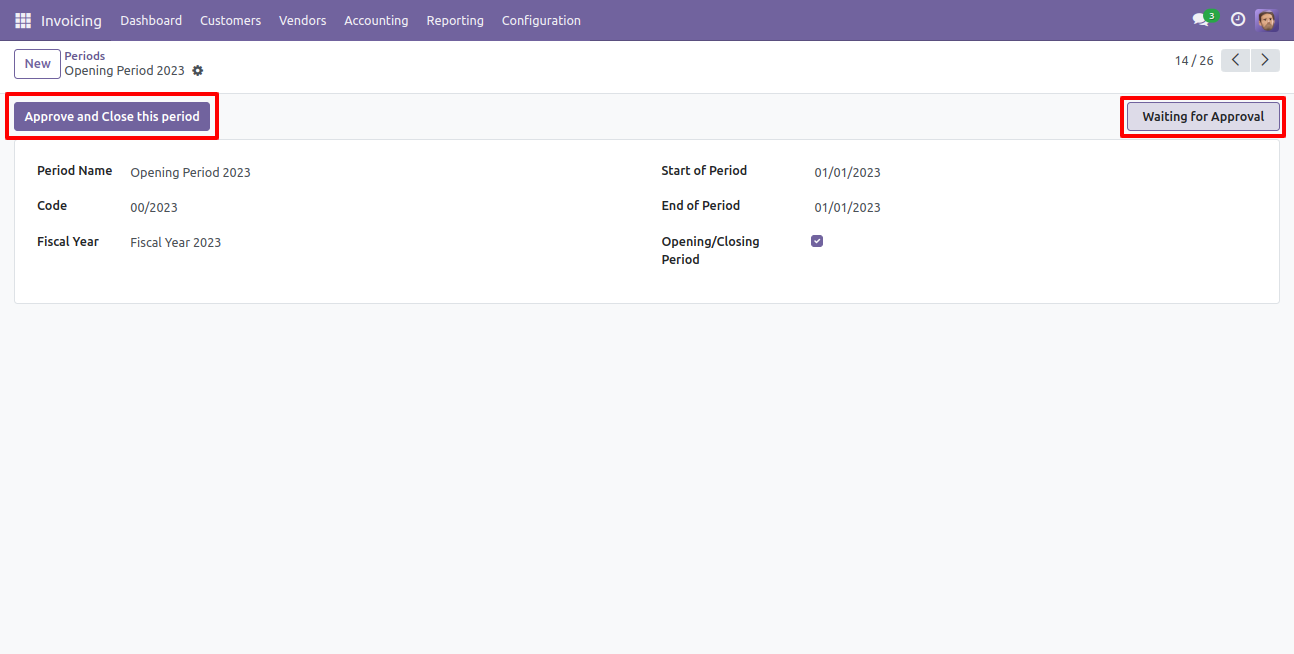
Task: Open the Accounting menu
Action: (376, 20)
